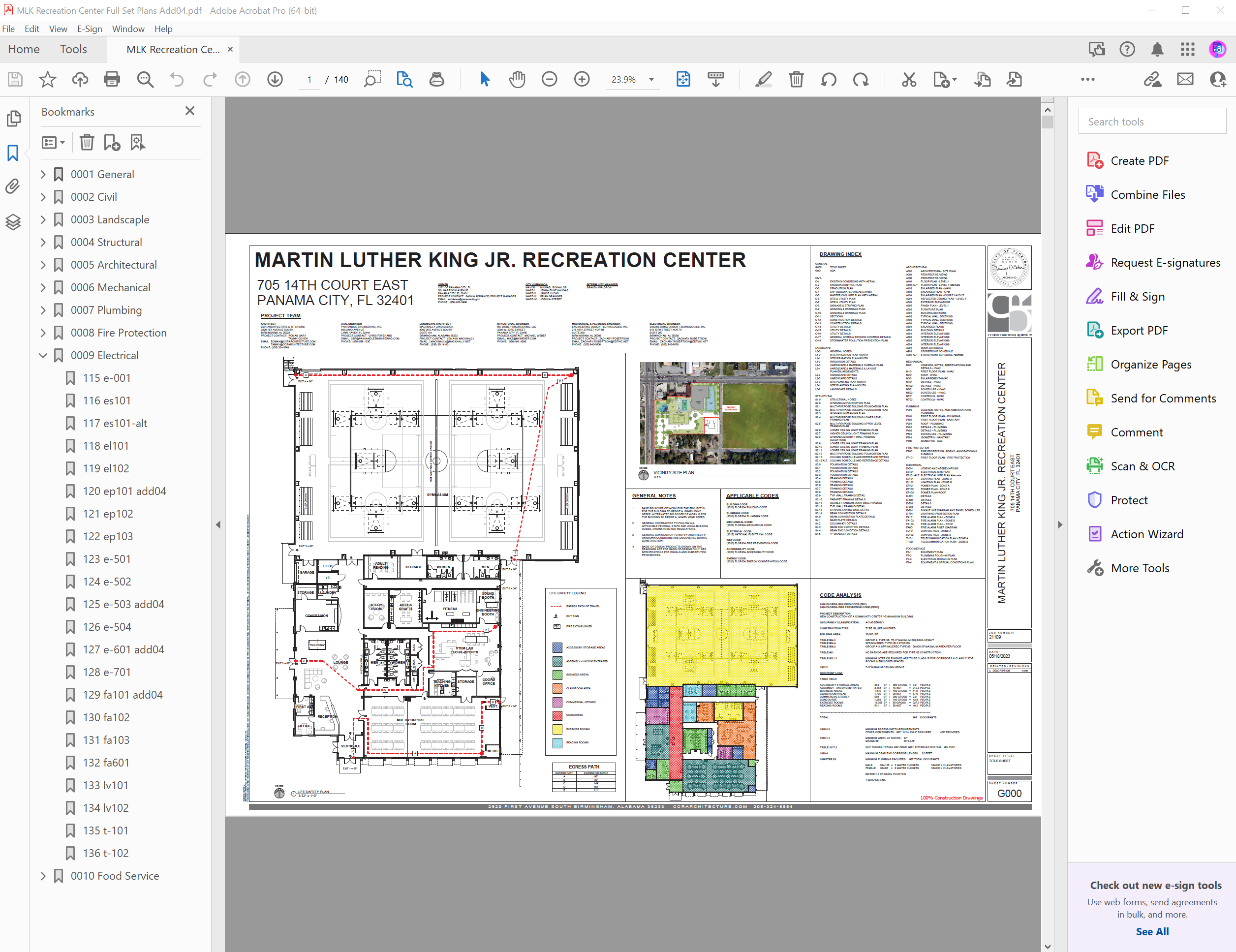The width and height of the screenshot is (1236, 952).
Task: Select the Hand pan tool
Action: click(x=517, y=79)
